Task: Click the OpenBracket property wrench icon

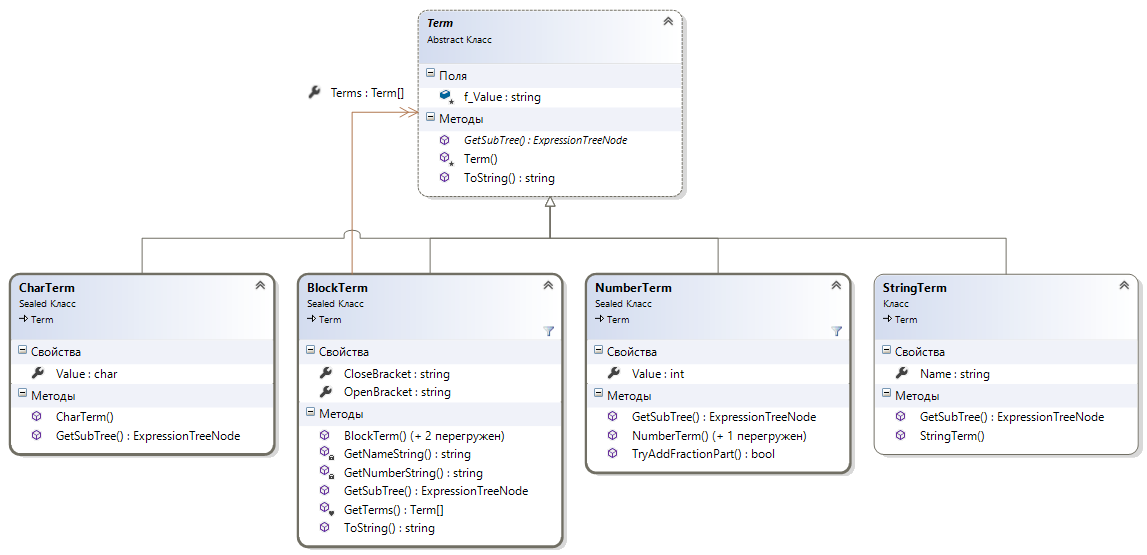Action: (326, 391)
